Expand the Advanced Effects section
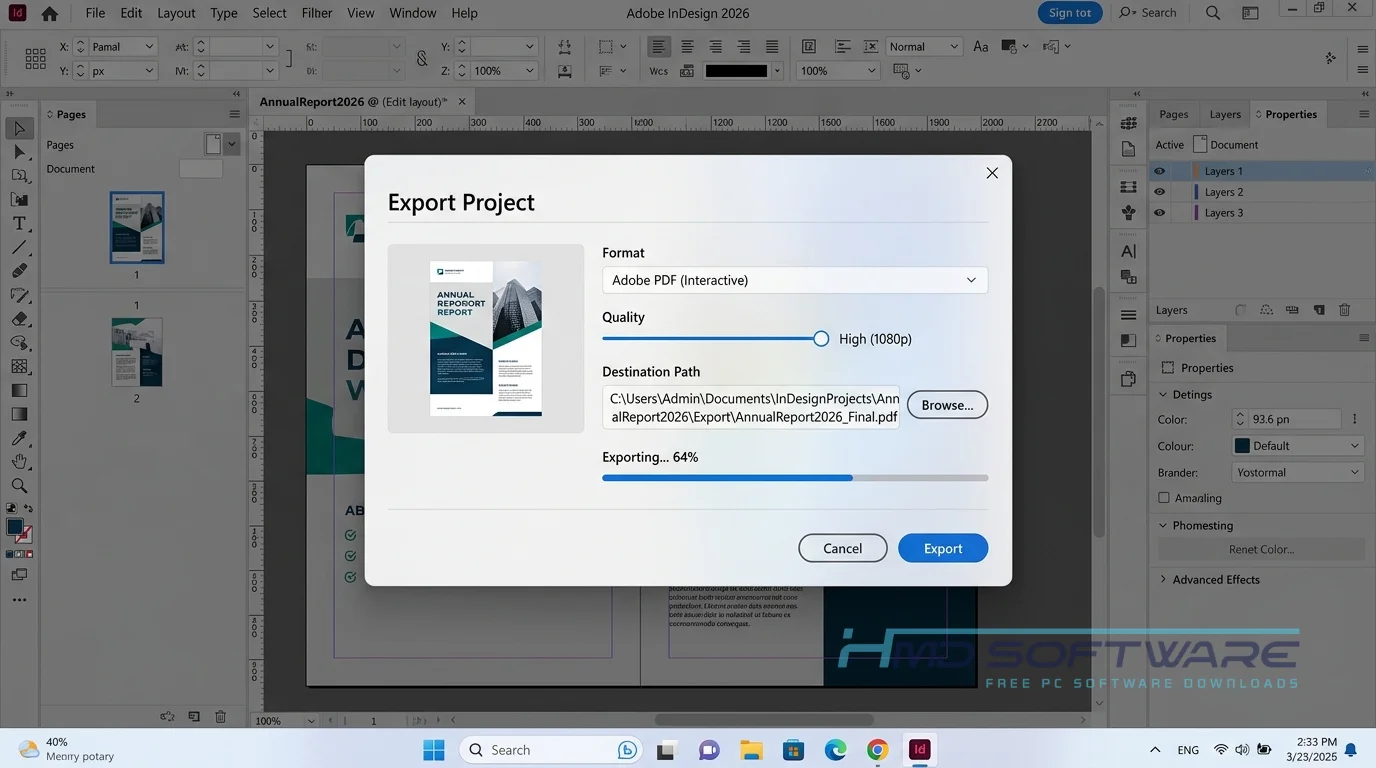 coord(1163,579)
